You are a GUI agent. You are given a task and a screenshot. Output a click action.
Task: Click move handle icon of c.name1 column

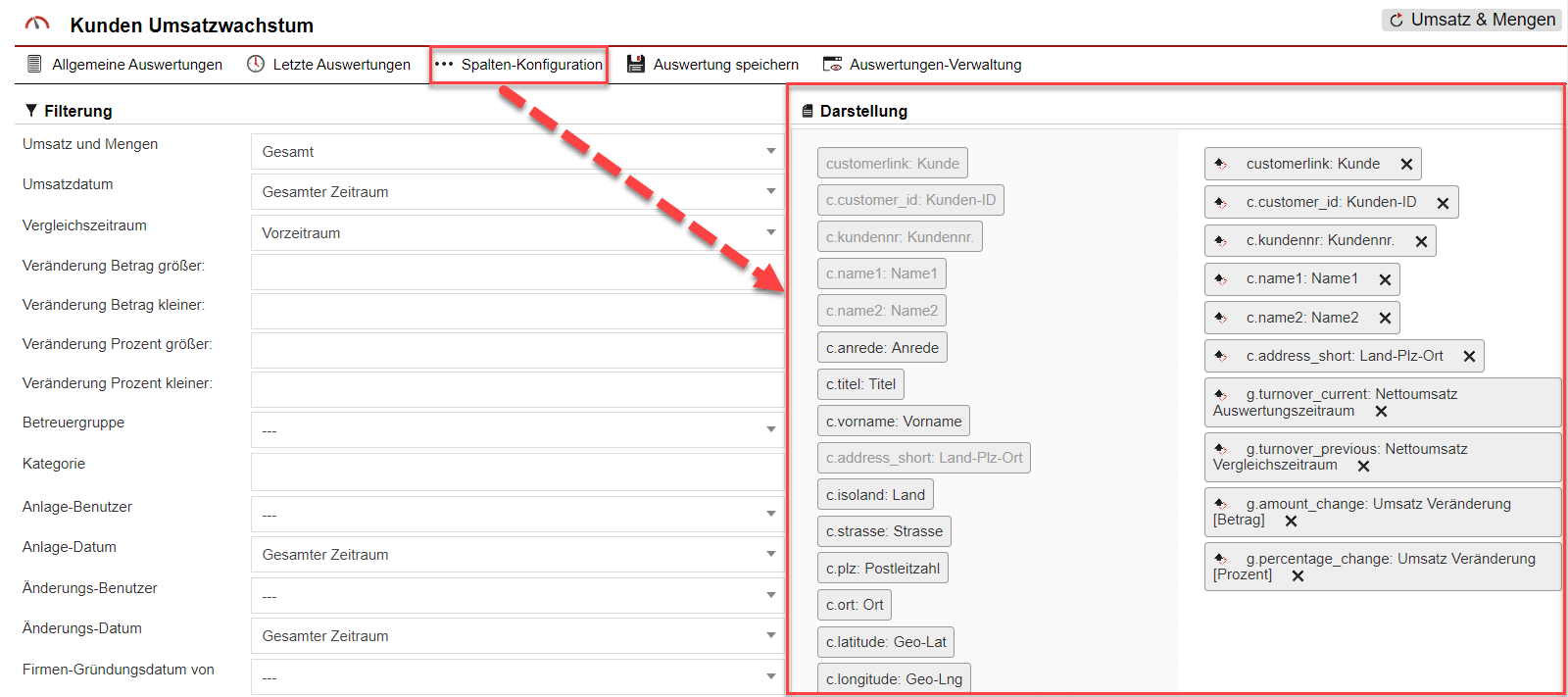pyautogui.click(x=1221, y=279)
